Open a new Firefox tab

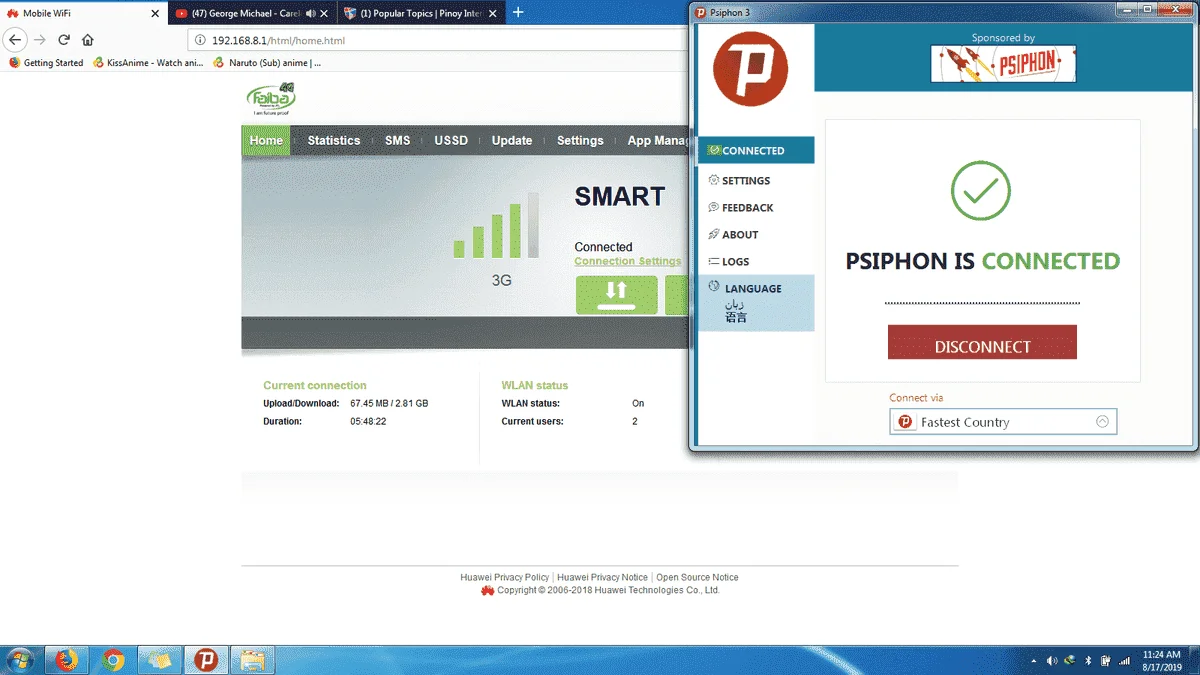pyautogui.click(x=518, y=13)
